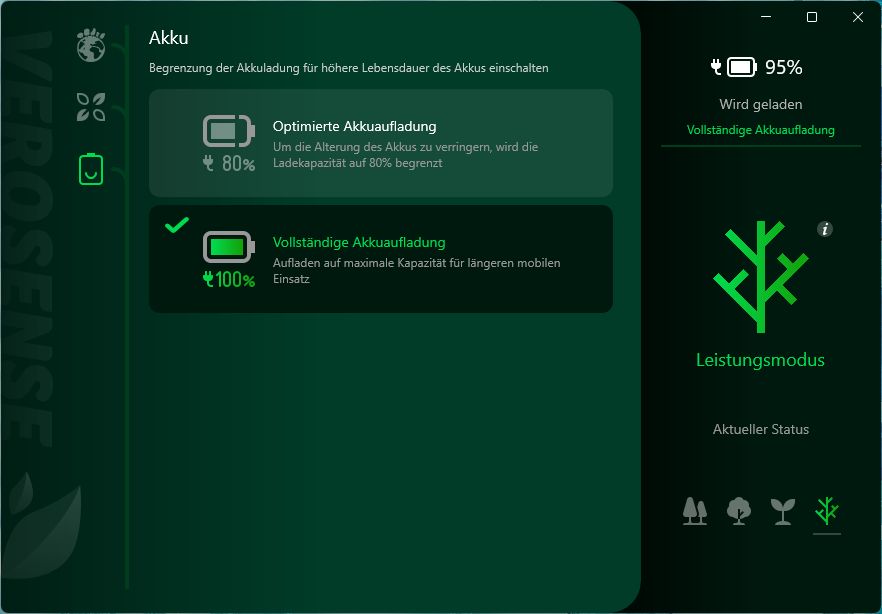This screenshot has width=882, height=614.
Task: Open the globe footprint sidebar page
Action: coord(91,44)
